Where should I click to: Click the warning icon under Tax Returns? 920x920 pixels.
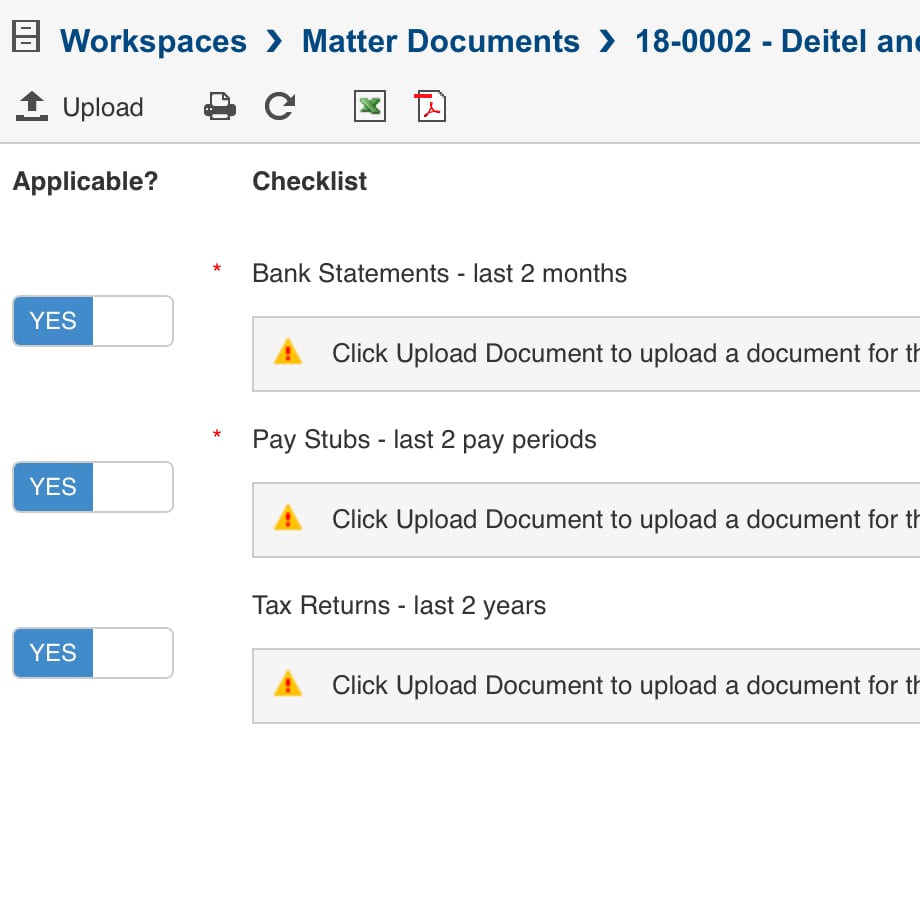click(288, 685)
